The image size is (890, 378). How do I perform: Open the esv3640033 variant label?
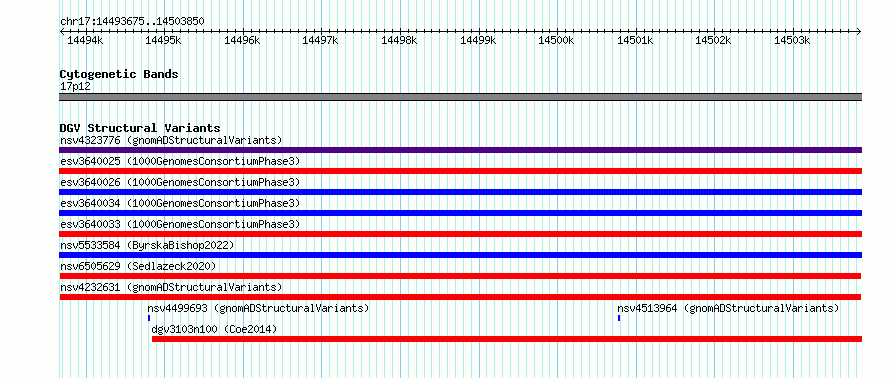point(180,224)
